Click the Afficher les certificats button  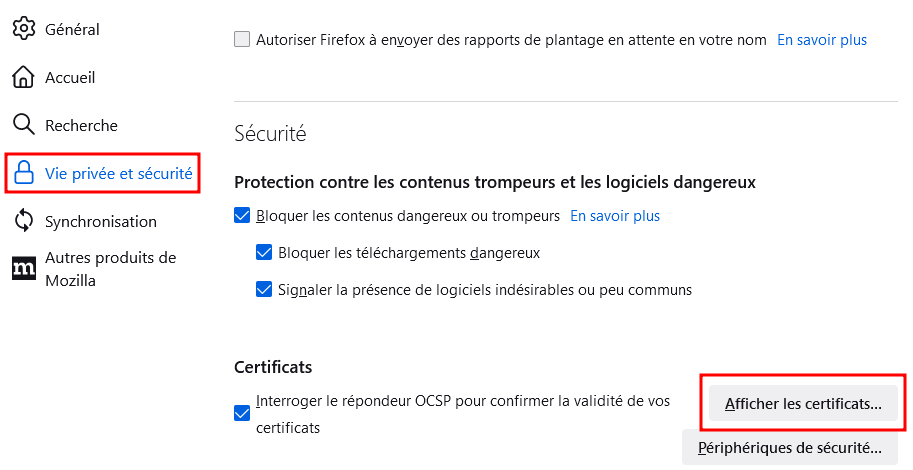click(x=803, y=403)
